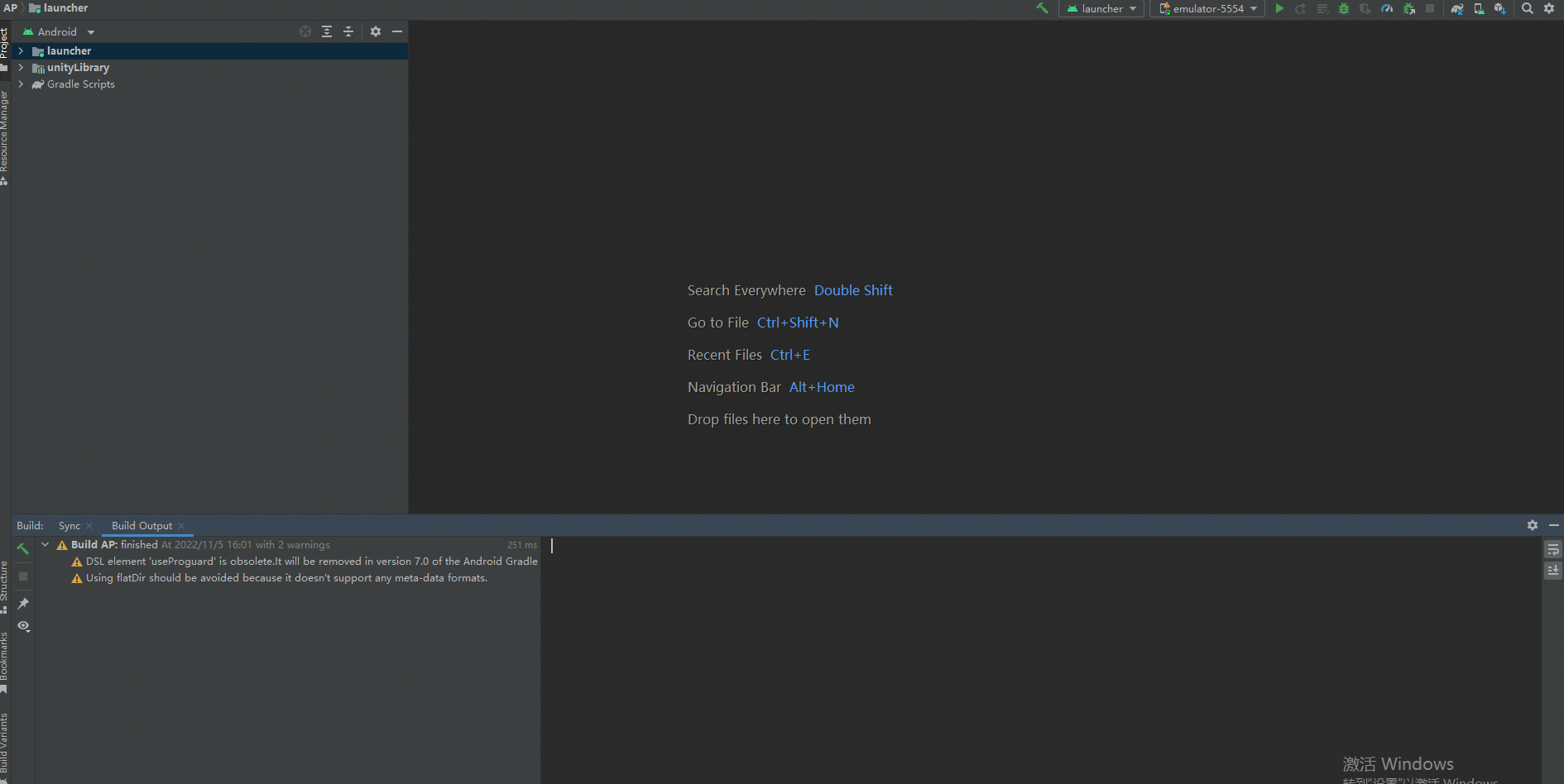
Task: Toggle scroll to end in build console
Action: 1553,571
